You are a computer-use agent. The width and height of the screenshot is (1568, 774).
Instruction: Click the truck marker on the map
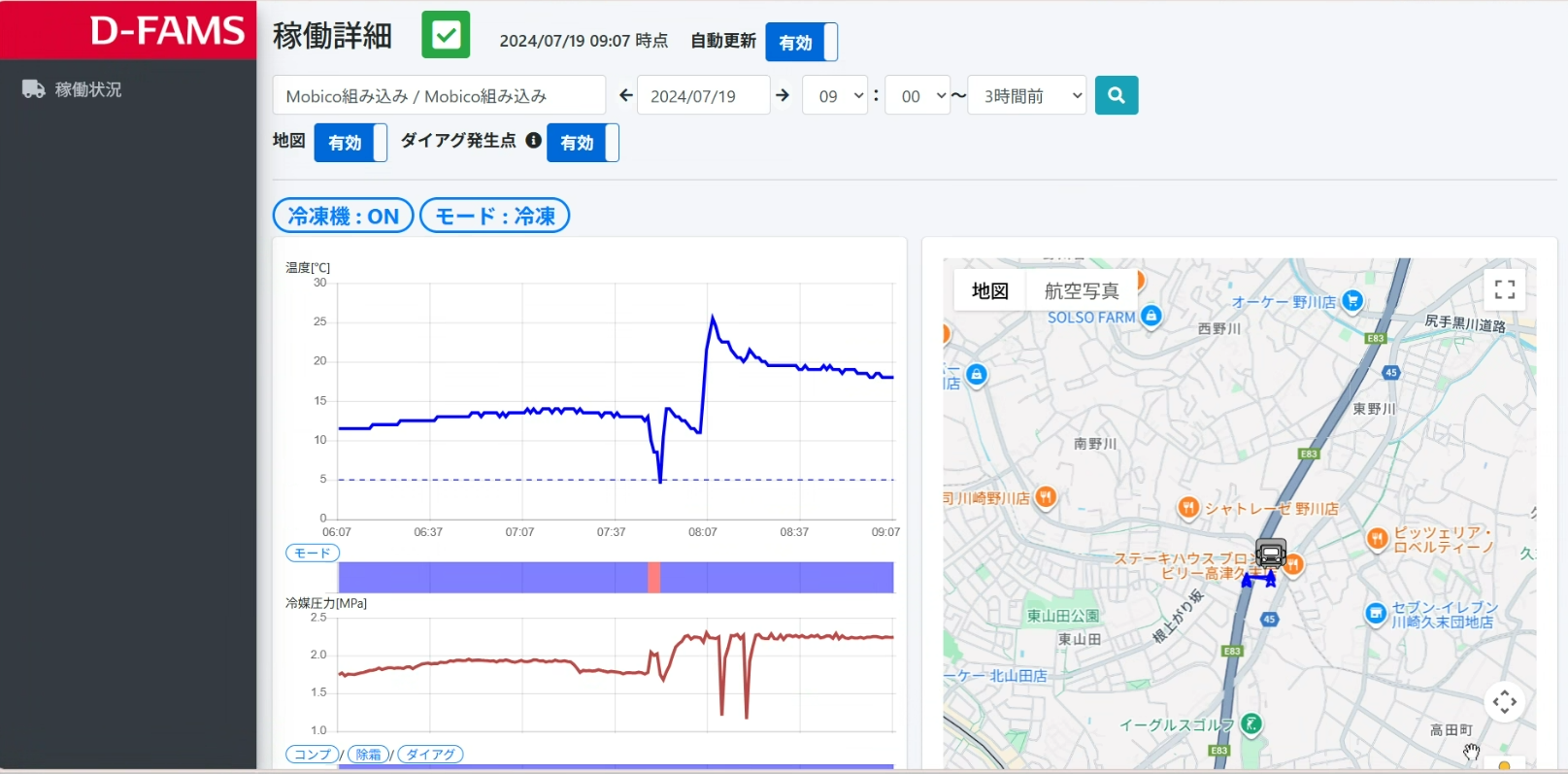click(1270, 554)
